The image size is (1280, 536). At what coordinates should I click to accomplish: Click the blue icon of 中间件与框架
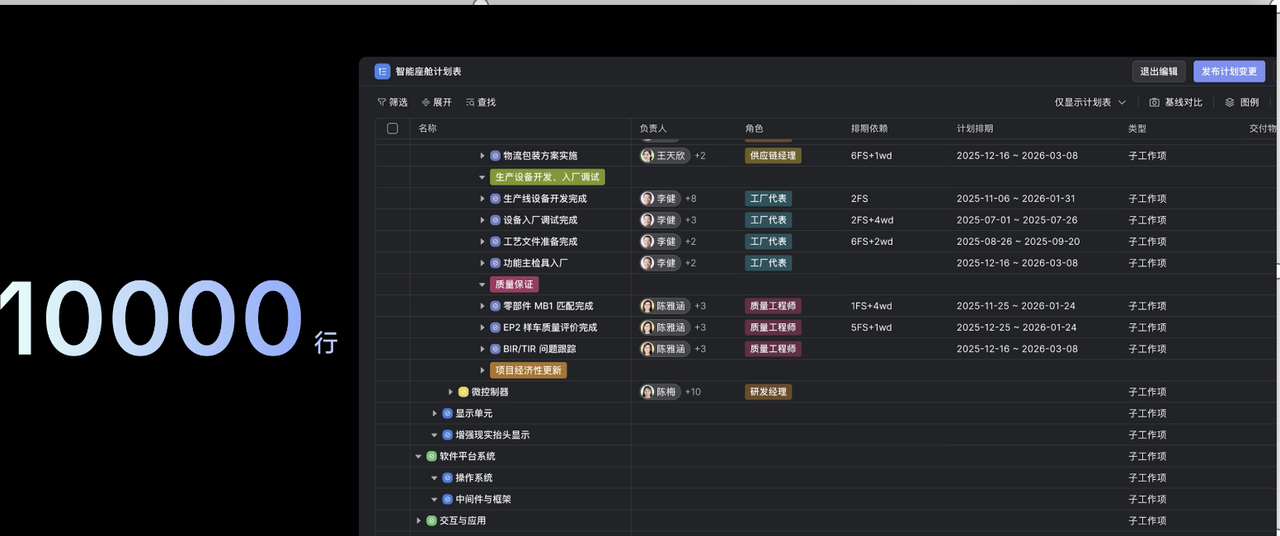click(x=447, y=499)
